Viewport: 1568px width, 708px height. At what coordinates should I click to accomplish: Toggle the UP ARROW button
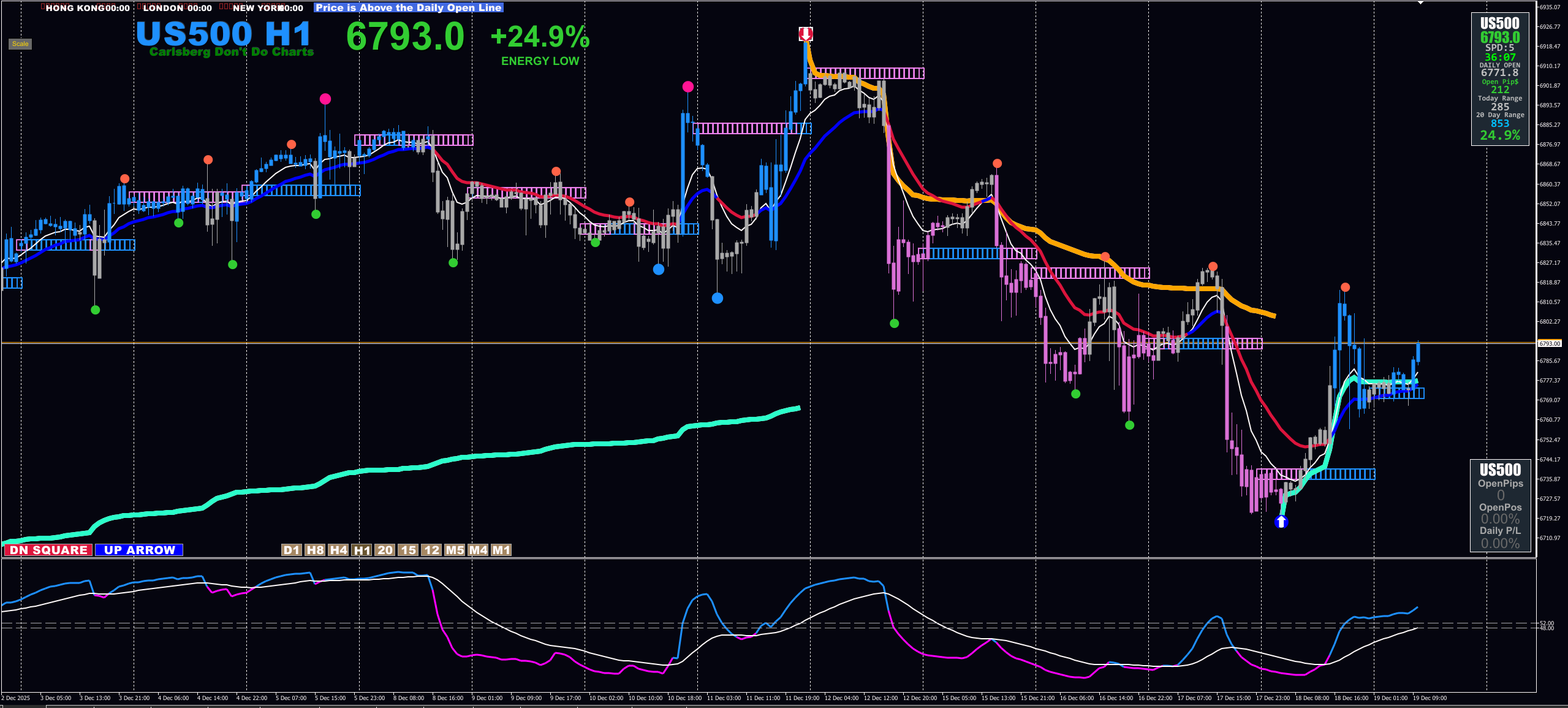pyautogui.click(x=139, y=550)
